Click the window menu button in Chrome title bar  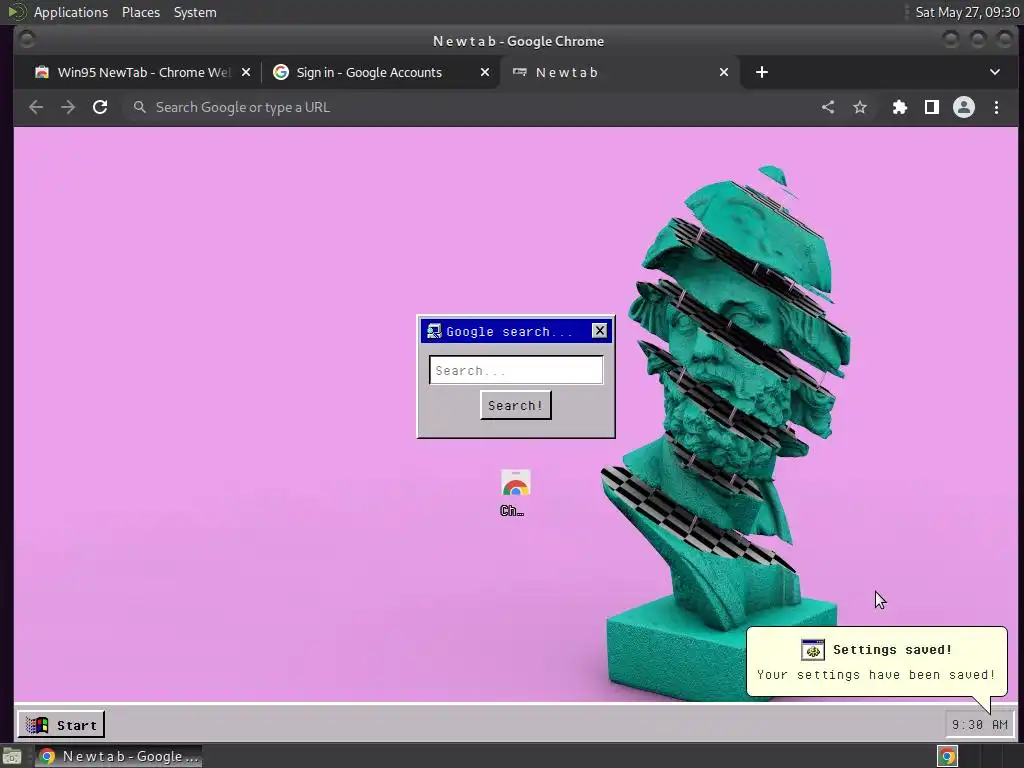pyautogui.click(x=27, y=40)
